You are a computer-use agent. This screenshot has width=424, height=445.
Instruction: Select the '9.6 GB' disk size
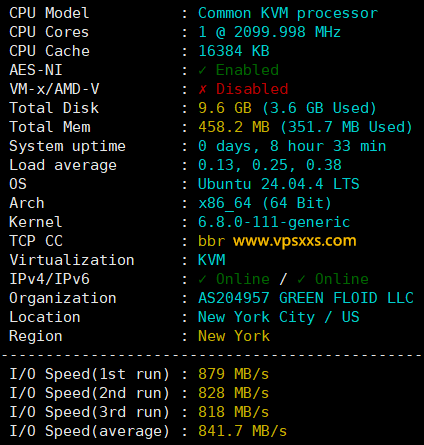point(225,108)
